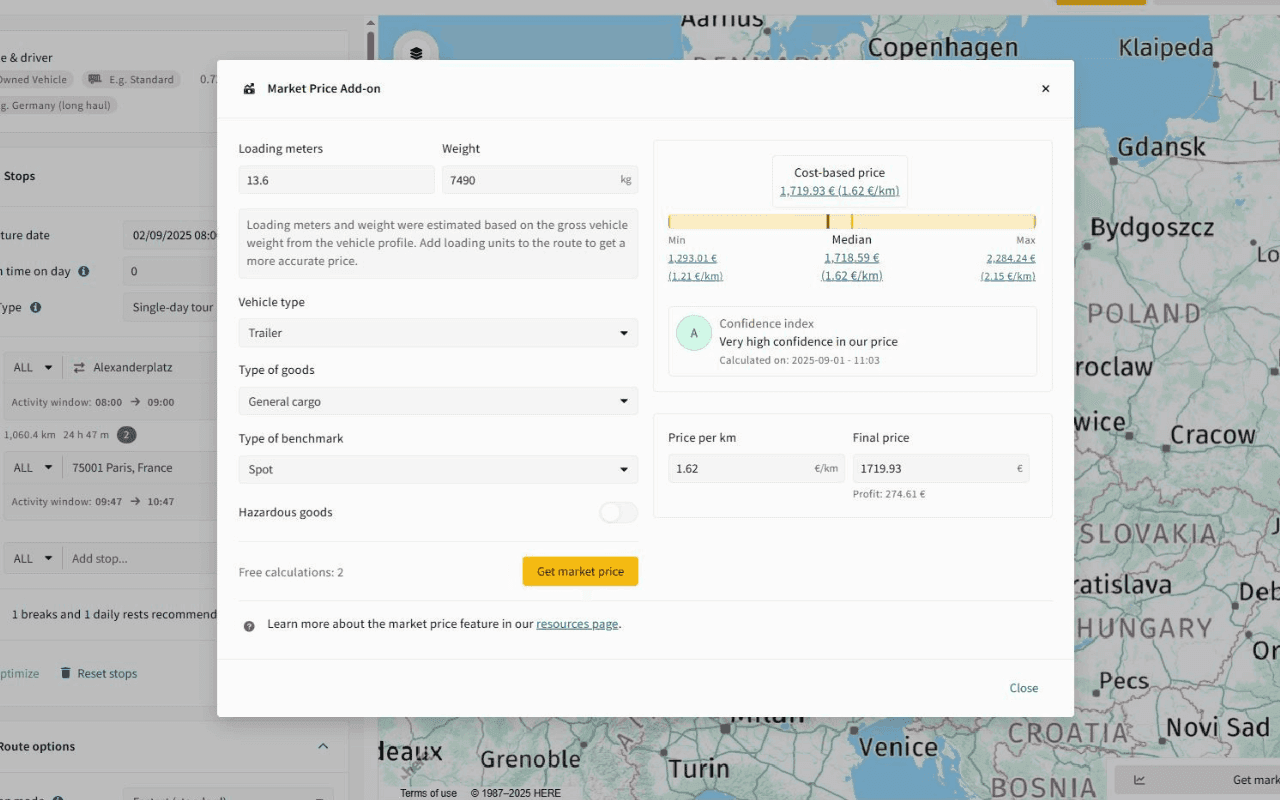
Task: Click the Market Price Add-on header icon
Action: click(x=249, y=89)
